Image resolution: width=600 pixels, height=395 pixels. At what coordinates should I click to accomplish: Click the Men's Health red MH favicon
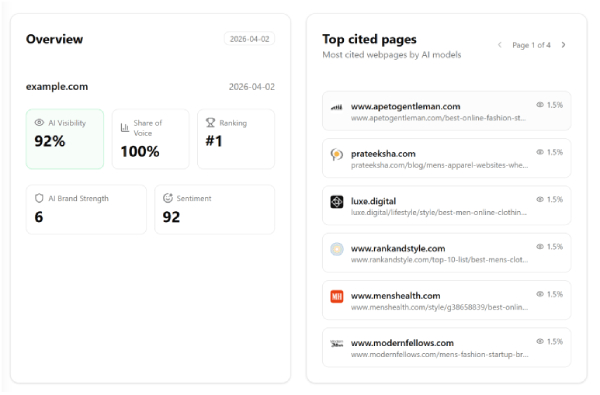pyautogui.click(x=337, y=297)
